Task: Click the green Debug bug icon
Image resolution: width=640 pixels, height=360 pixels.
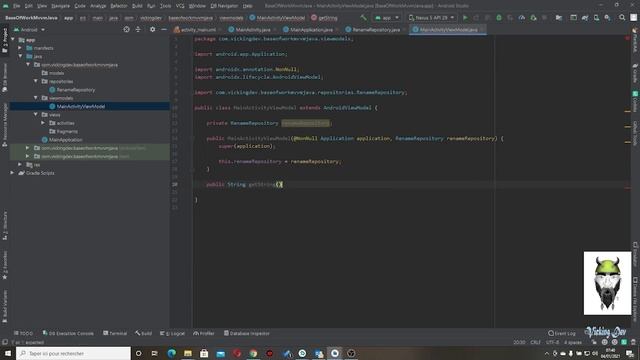Action: coord(499,18)
